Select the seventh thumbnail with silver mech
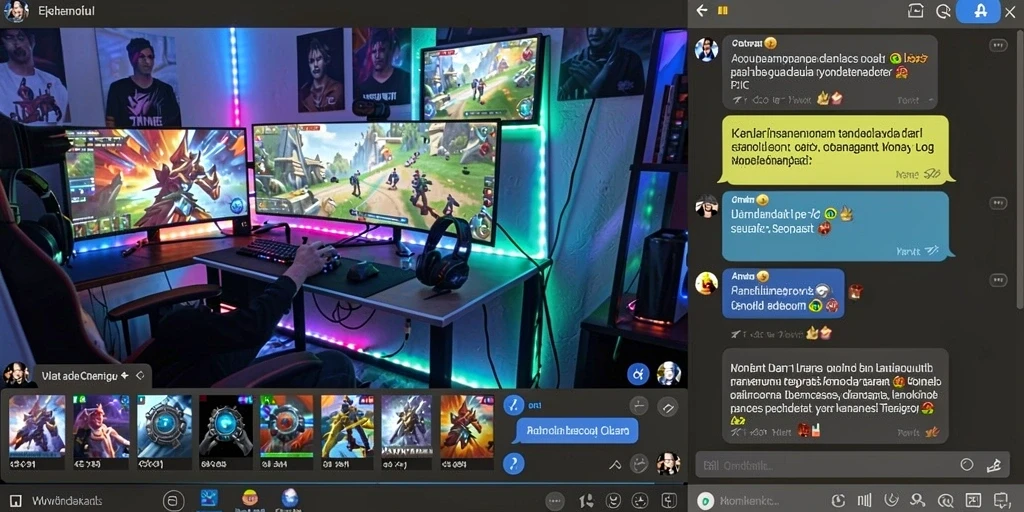This screenshot has width=1024, height=512. [x=406, y=425]
